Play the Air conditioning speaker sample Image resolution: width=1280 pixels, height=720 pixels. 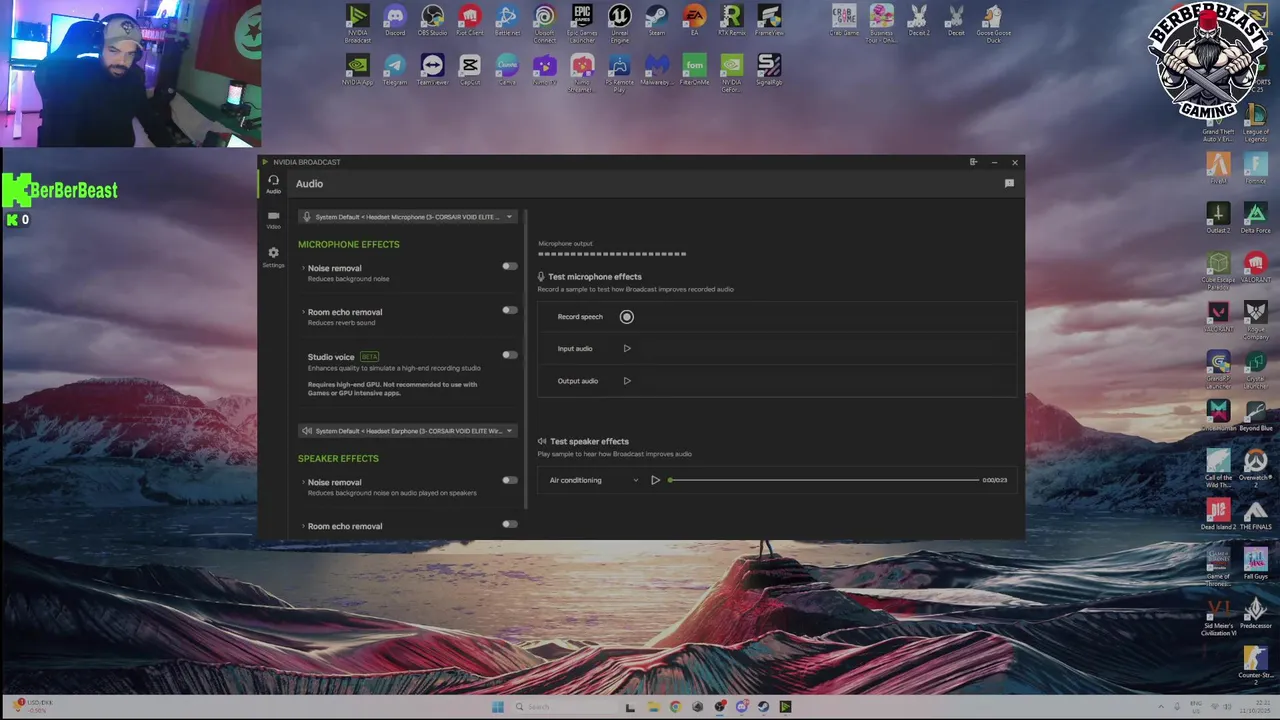coord(655,480)
